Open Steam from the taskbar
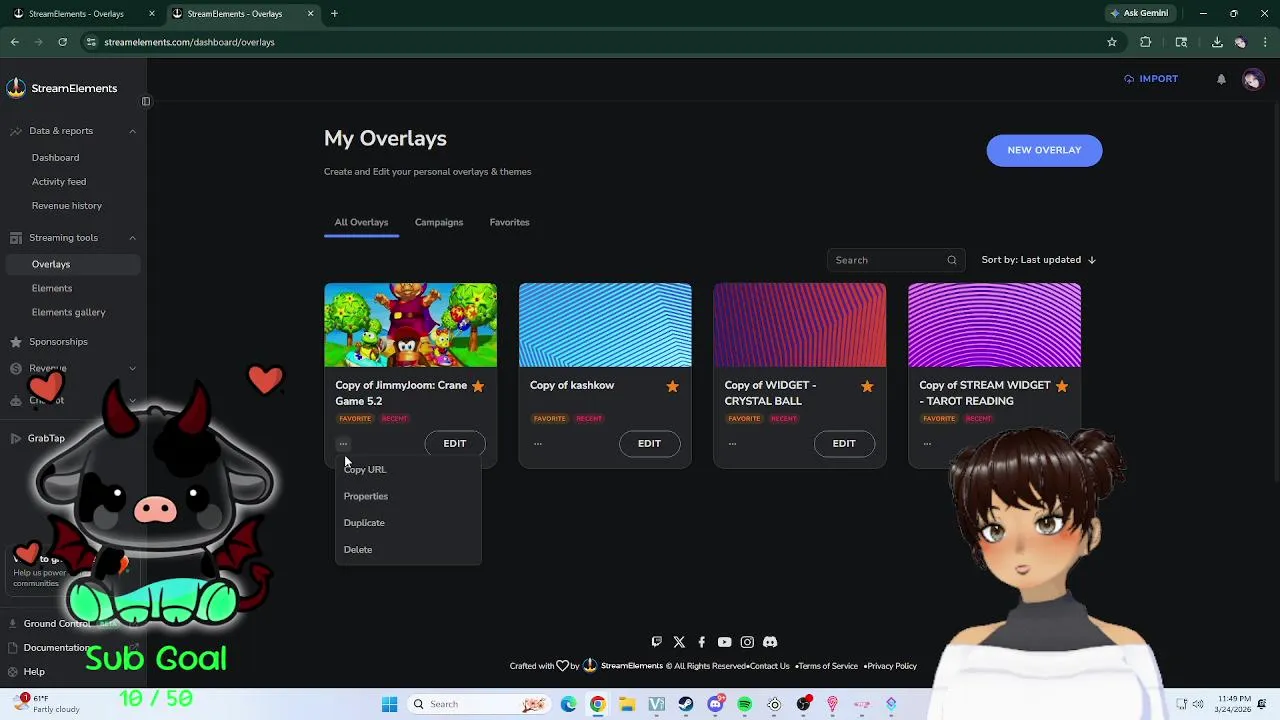Image resolution: width=1280 pixels, height=720 pixels. click(686, 704)
